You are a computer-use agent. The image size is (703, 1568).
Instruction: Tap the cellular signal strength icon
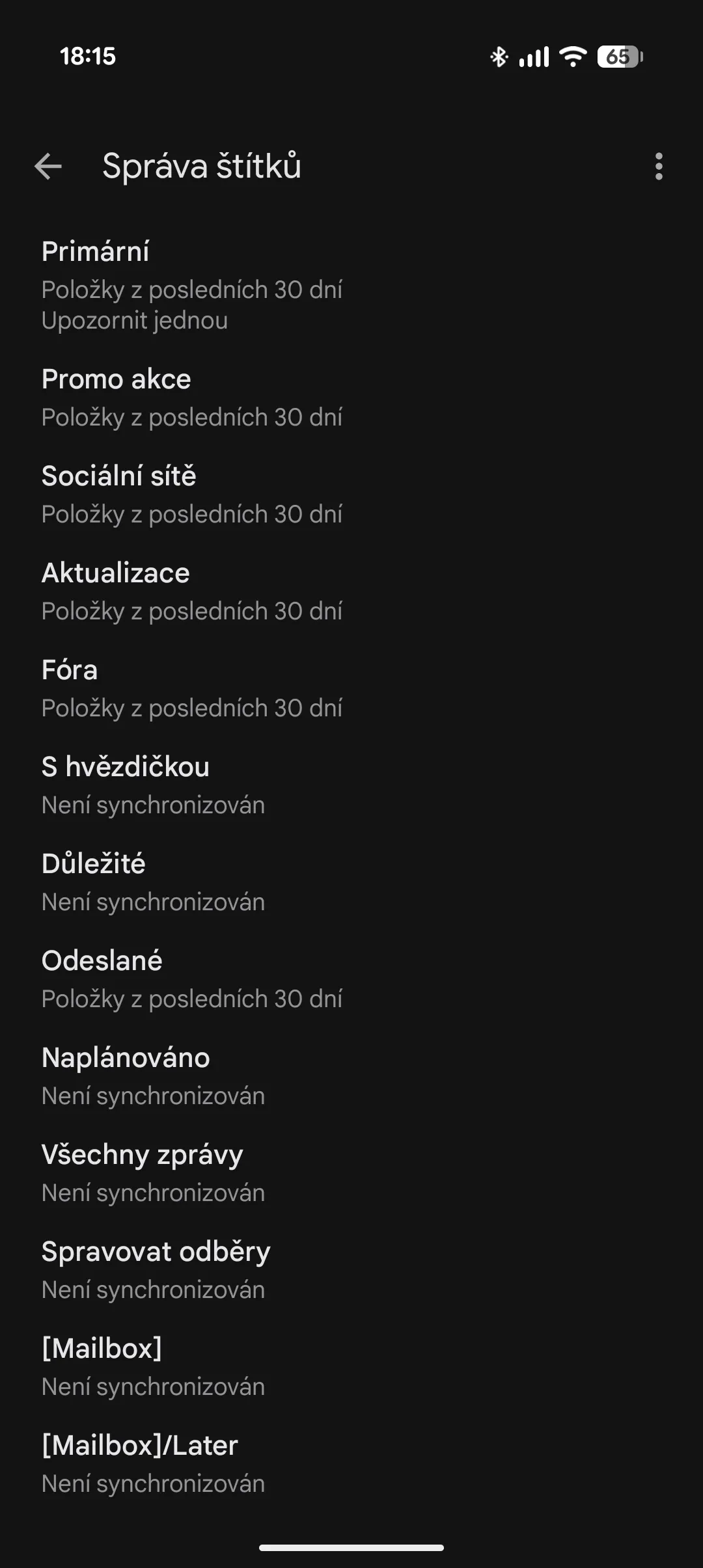click(x=534, y=57)
